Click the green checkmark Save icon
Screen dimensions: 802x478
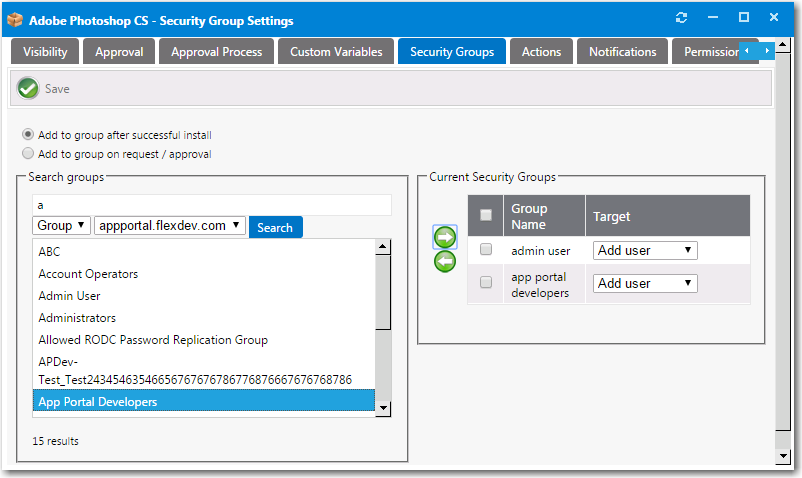pos(28,89)
